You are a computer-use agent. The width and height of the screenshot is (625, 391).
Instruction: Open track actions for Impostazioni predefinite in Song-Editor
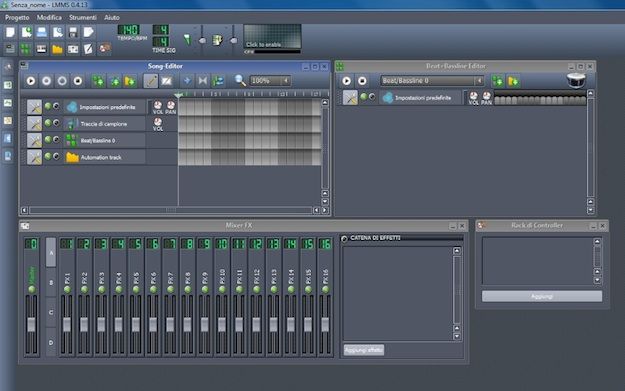click(x=34, y=107)
